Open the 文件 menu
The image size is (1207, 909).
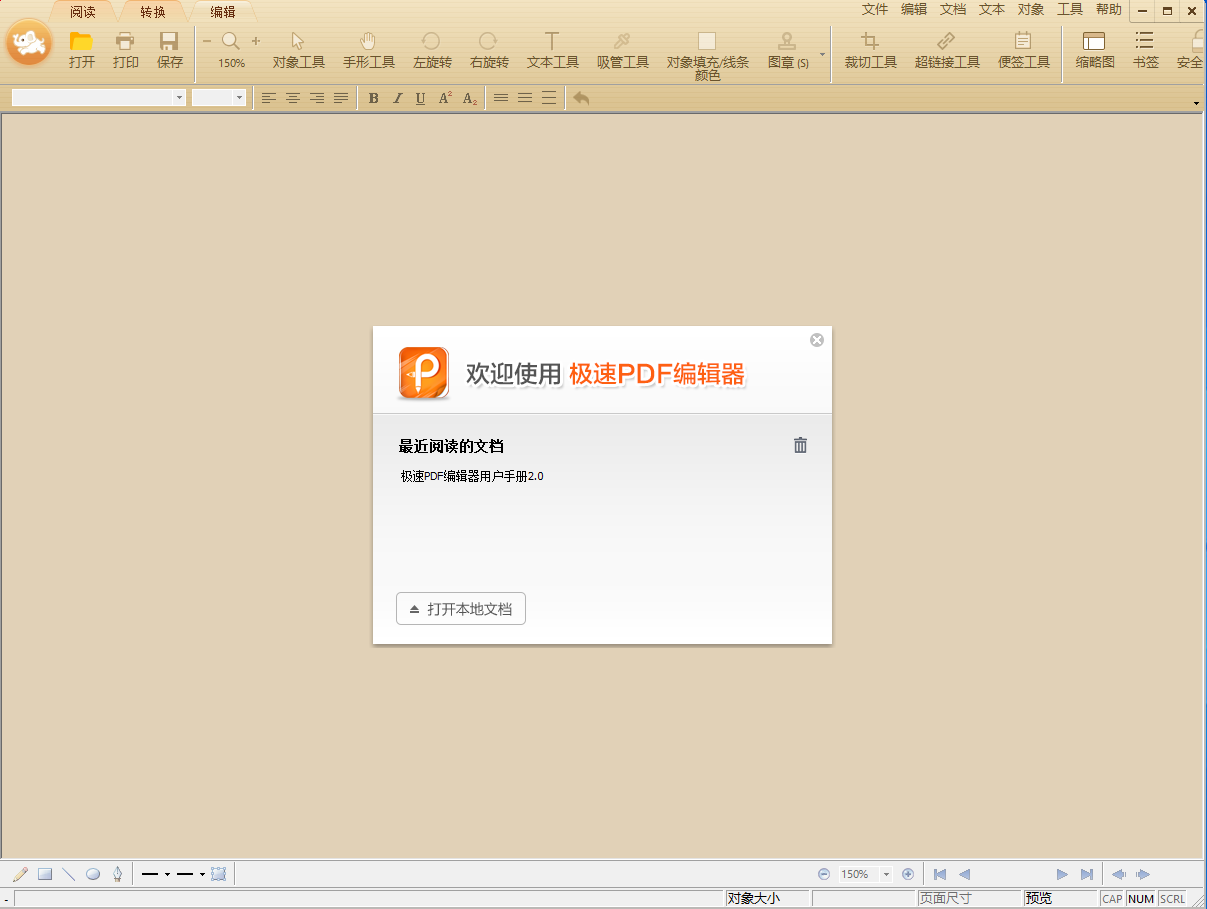875,9
